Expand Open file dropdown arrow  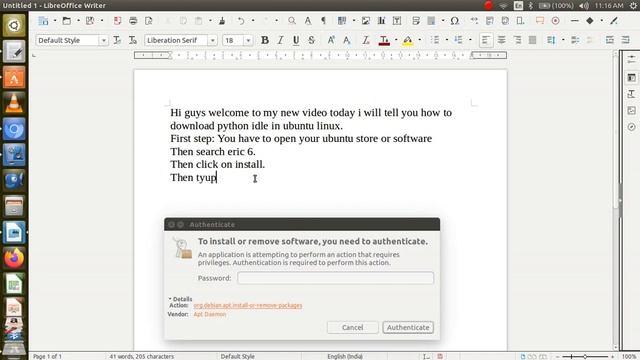78,21
